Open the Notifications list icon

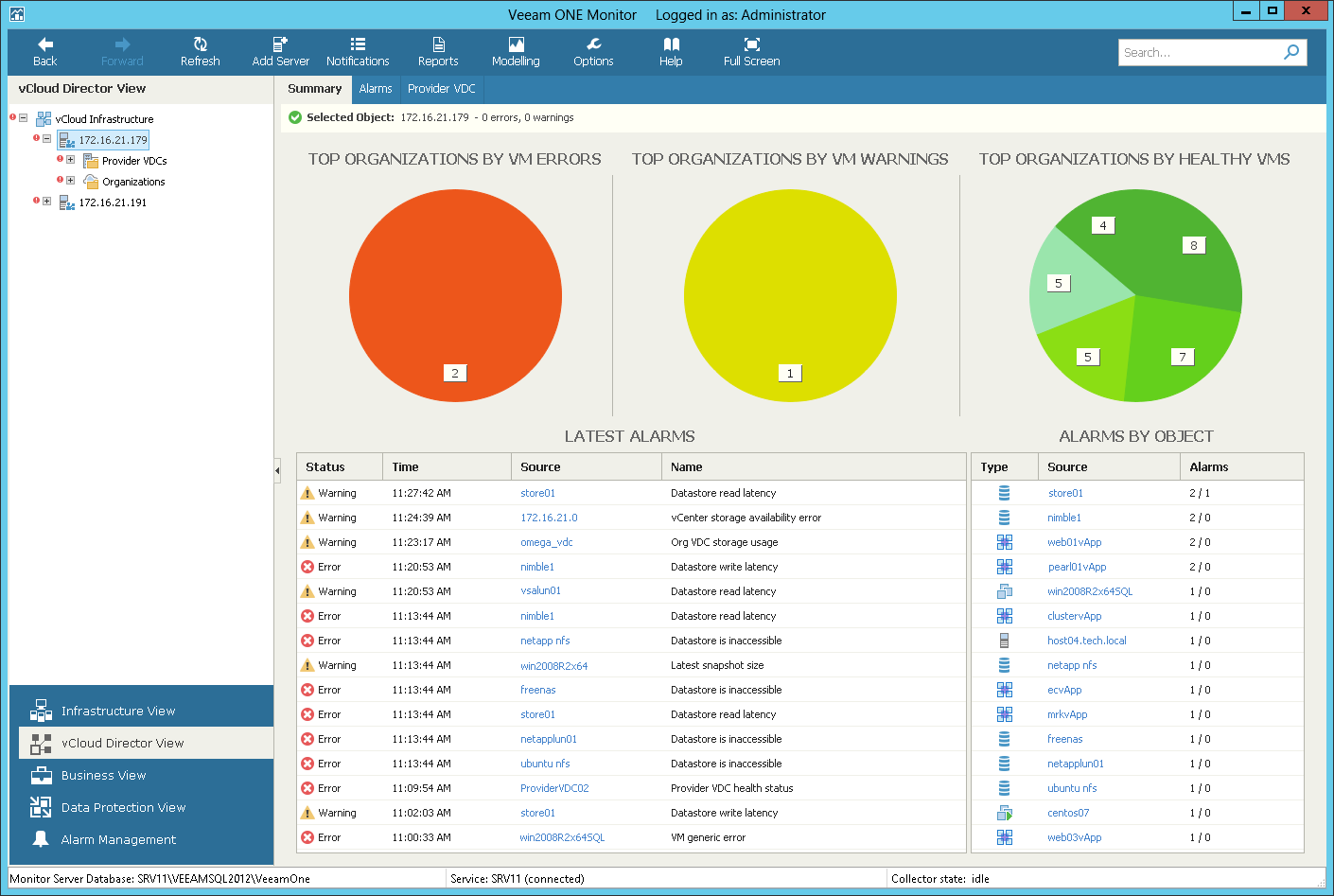point(358,44)
